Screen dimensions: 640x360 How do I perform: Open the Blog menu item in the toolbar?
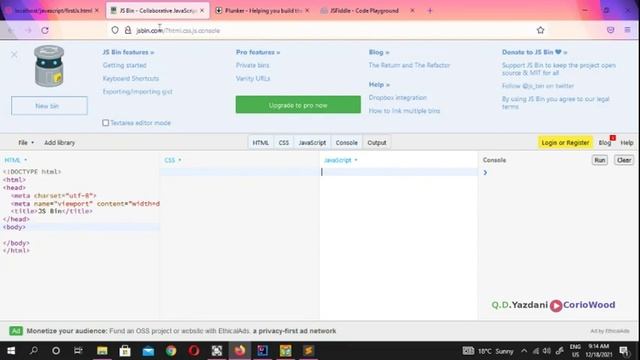(x=605, y=142)
